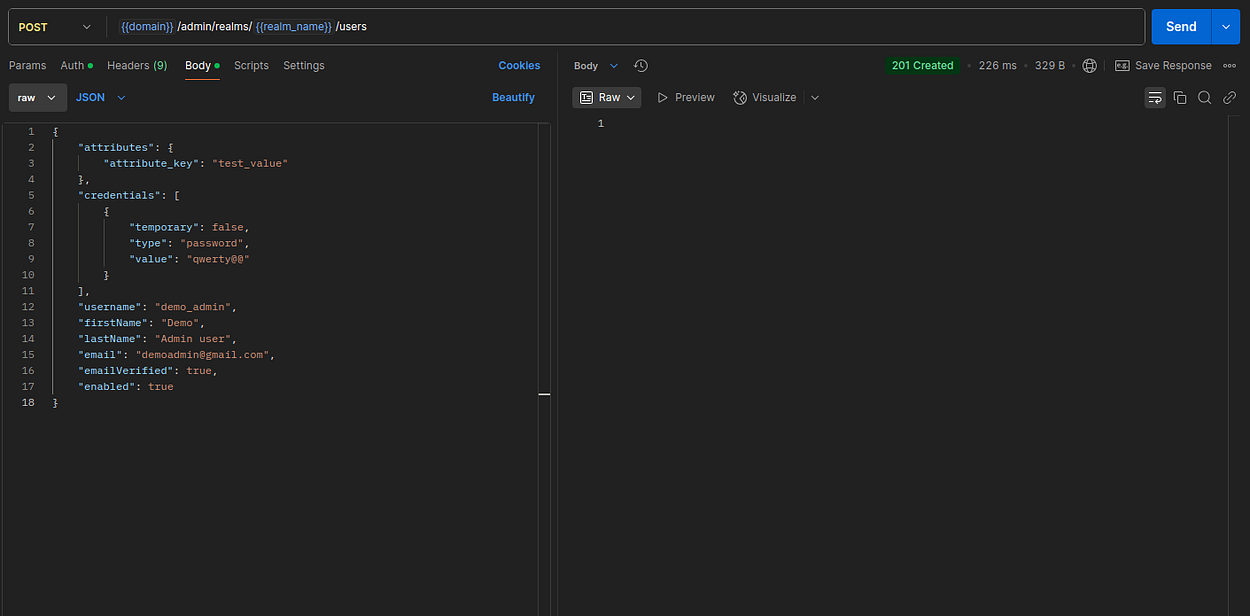Click the Visualize response icon
Screen dimensions: 1250x616
click(765, 97)
